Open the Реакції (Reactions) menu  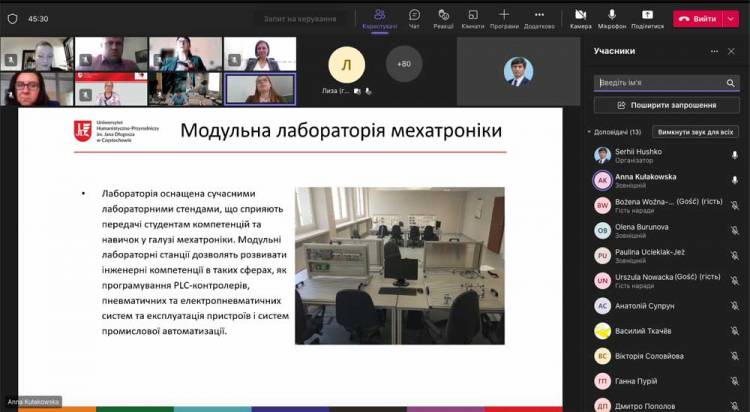pyautogui.click(x=443, y=18)
